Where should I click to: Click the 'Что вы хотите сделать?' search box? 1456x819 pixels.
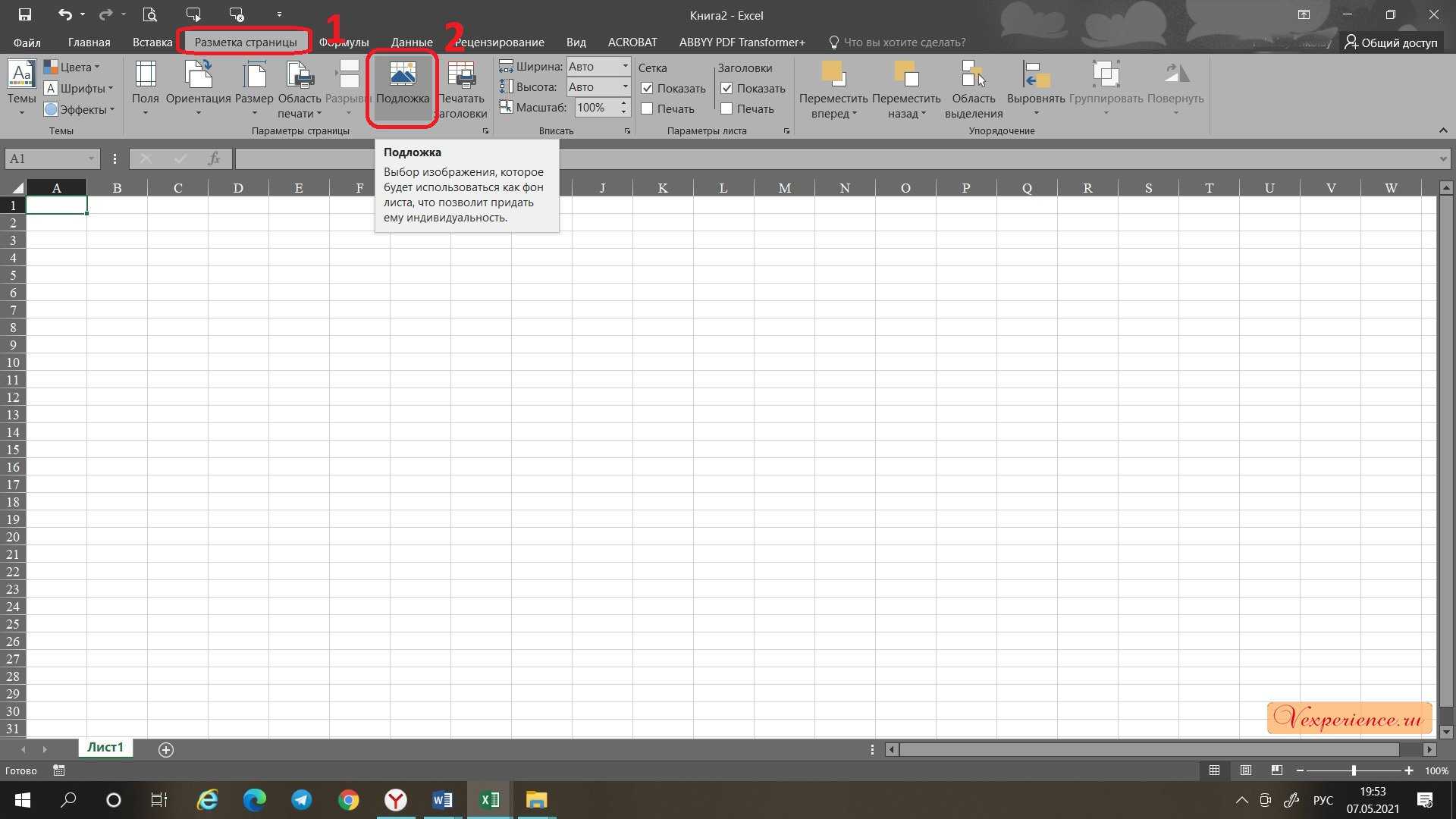pyautogui.click(x=898, y=42)
